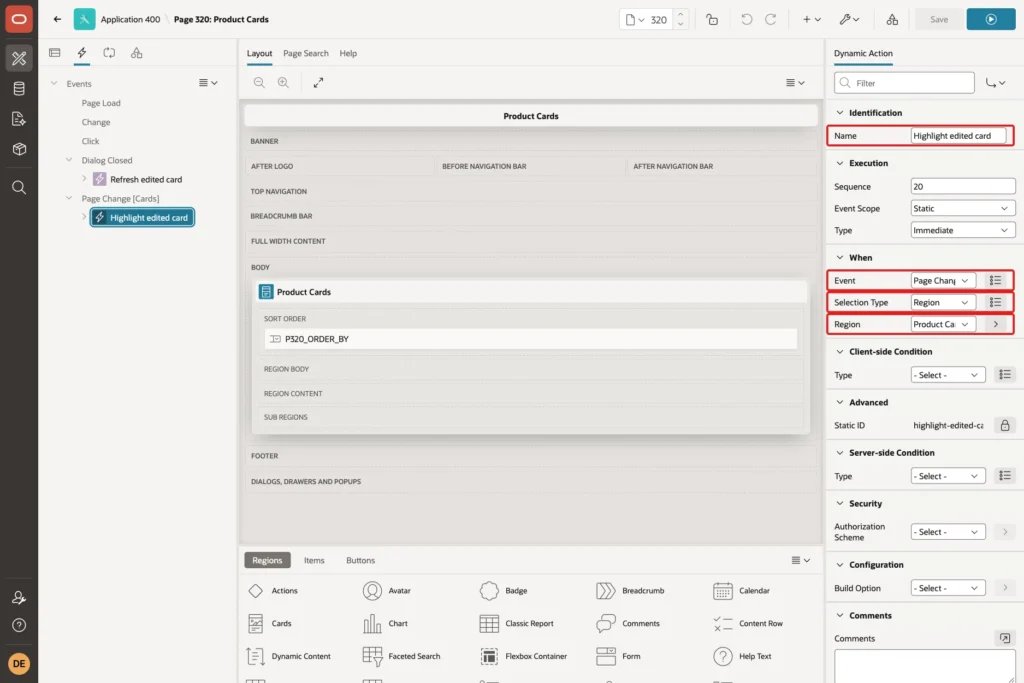Click the Filter search field
The height and width of the screenshot is (683, 1024).
click(x=904, y=83)
